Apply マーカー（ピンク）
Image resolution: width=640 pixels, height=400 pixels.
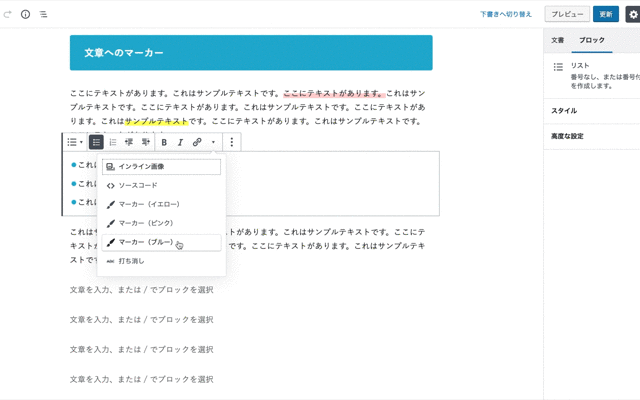pos(161,223)
